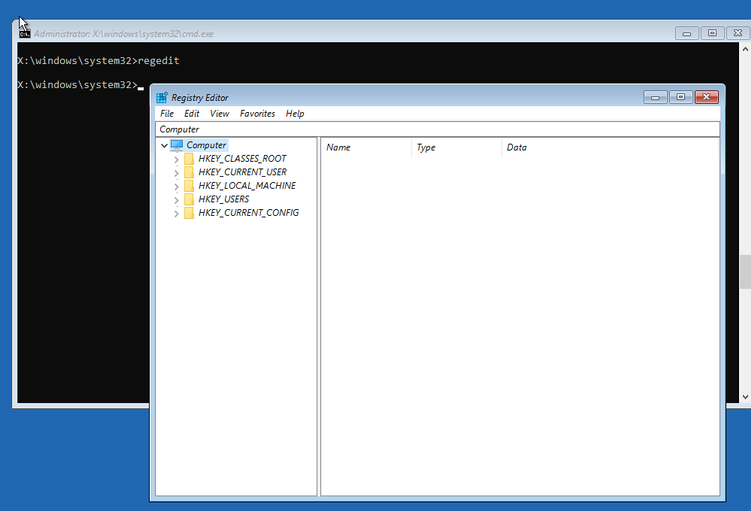Image resolution: width=751 pixels, height=511 pixels.
Task: Click the Name column header
Action: tap(366, 148)
